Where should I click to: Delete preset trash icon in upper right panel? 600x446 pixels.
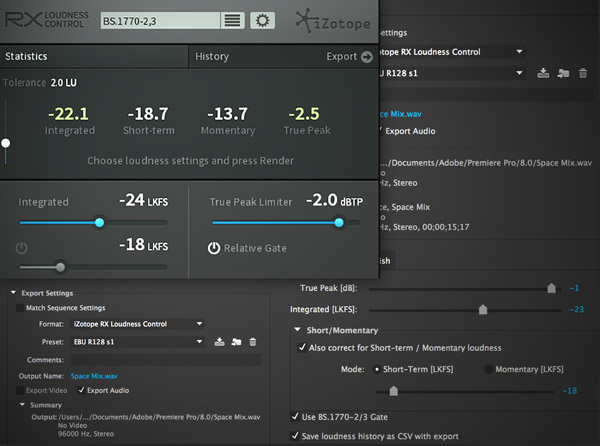point(583,73)
